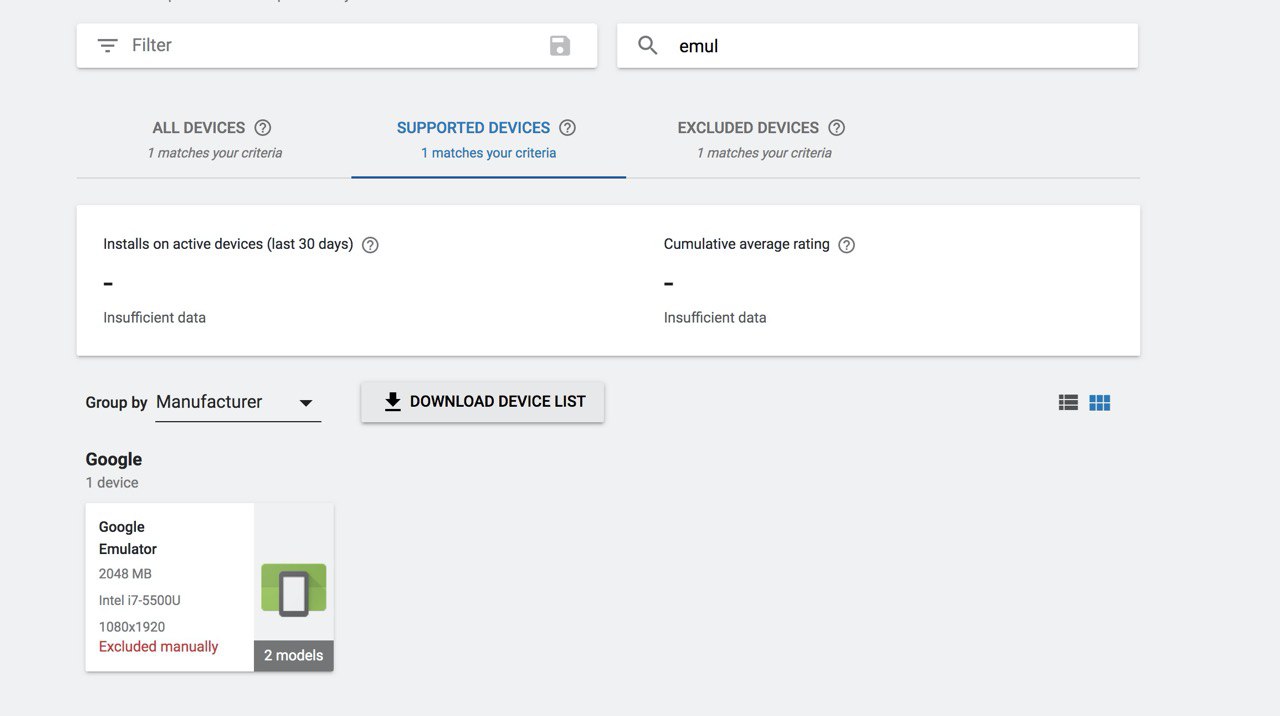The image size is (1280, 716).
Task: Save filter using the floppy disk icon
Action: tap(560, 46)
